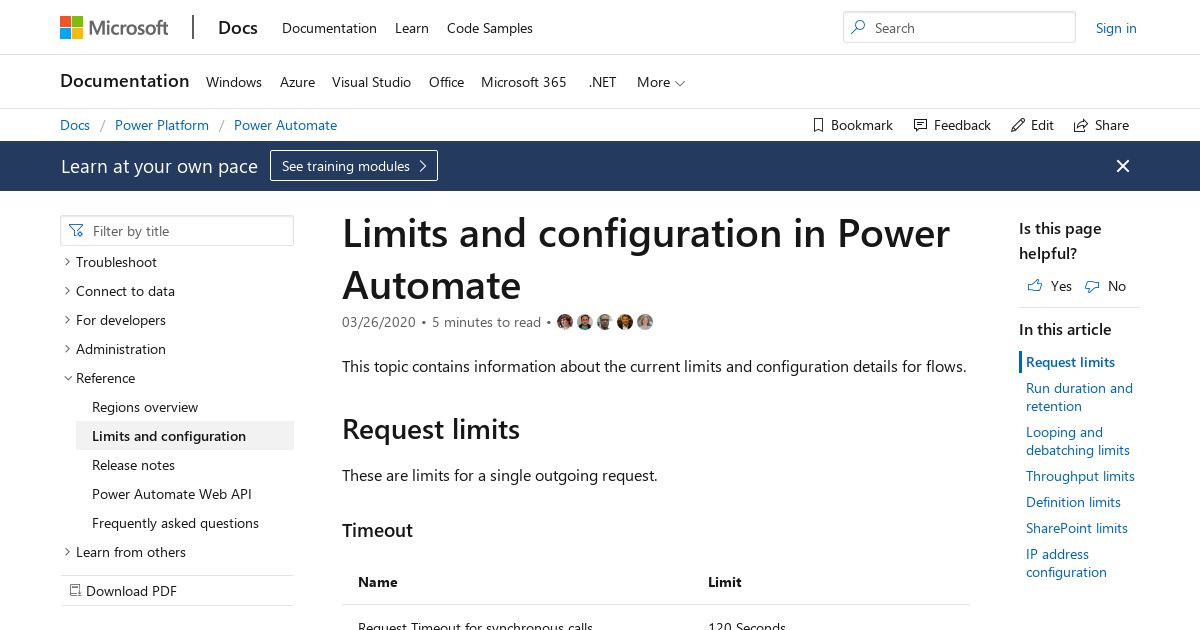Click See training modules button
This screenshot has height=630, width=1200.
point(354,166)
